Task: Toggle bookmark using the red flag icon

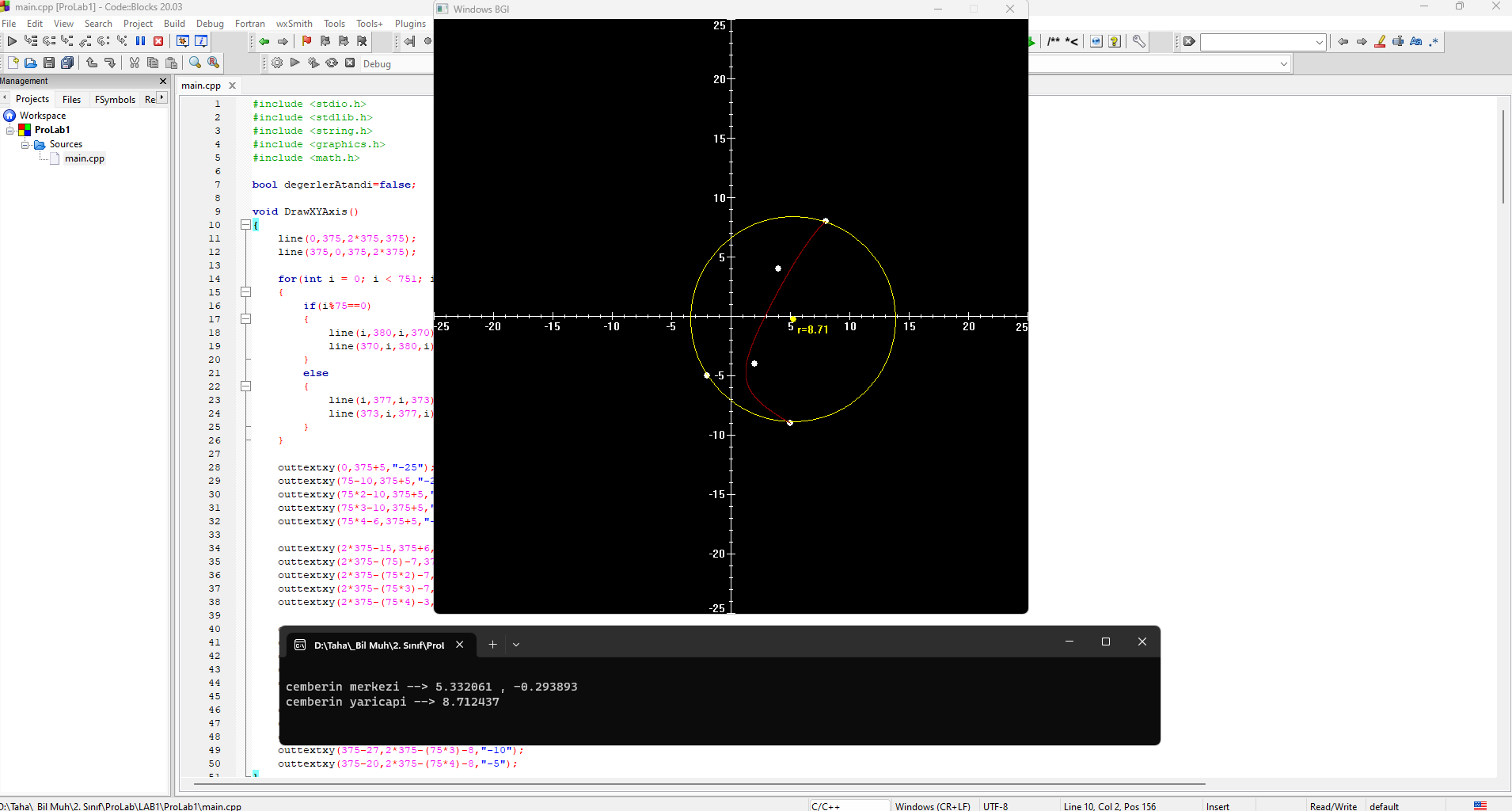Action: click(x=307, y=41)
